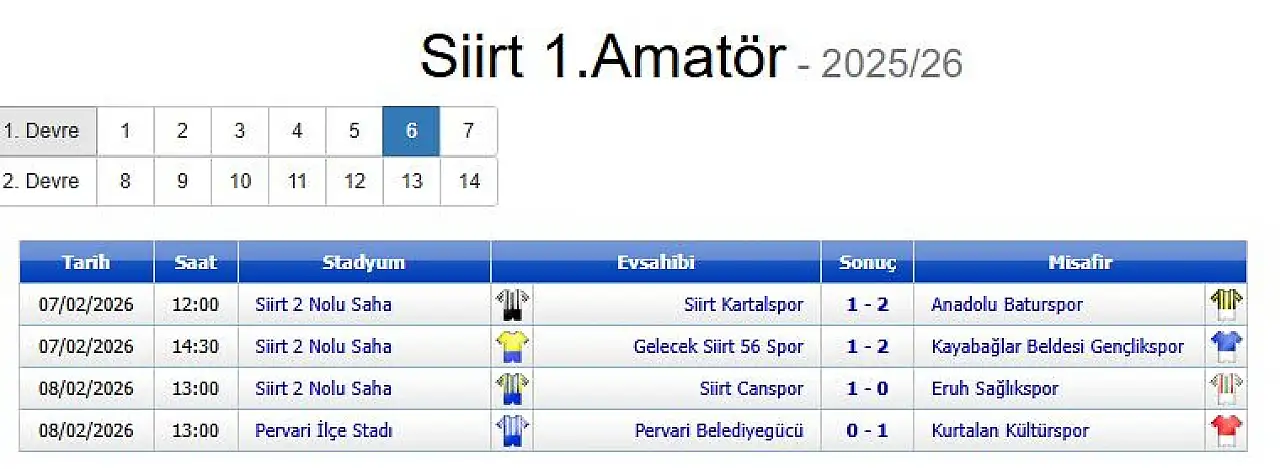Click Kurtalan Kültürspor's red jersey icon
The image size is (1280, 469).
point(1225,430)
